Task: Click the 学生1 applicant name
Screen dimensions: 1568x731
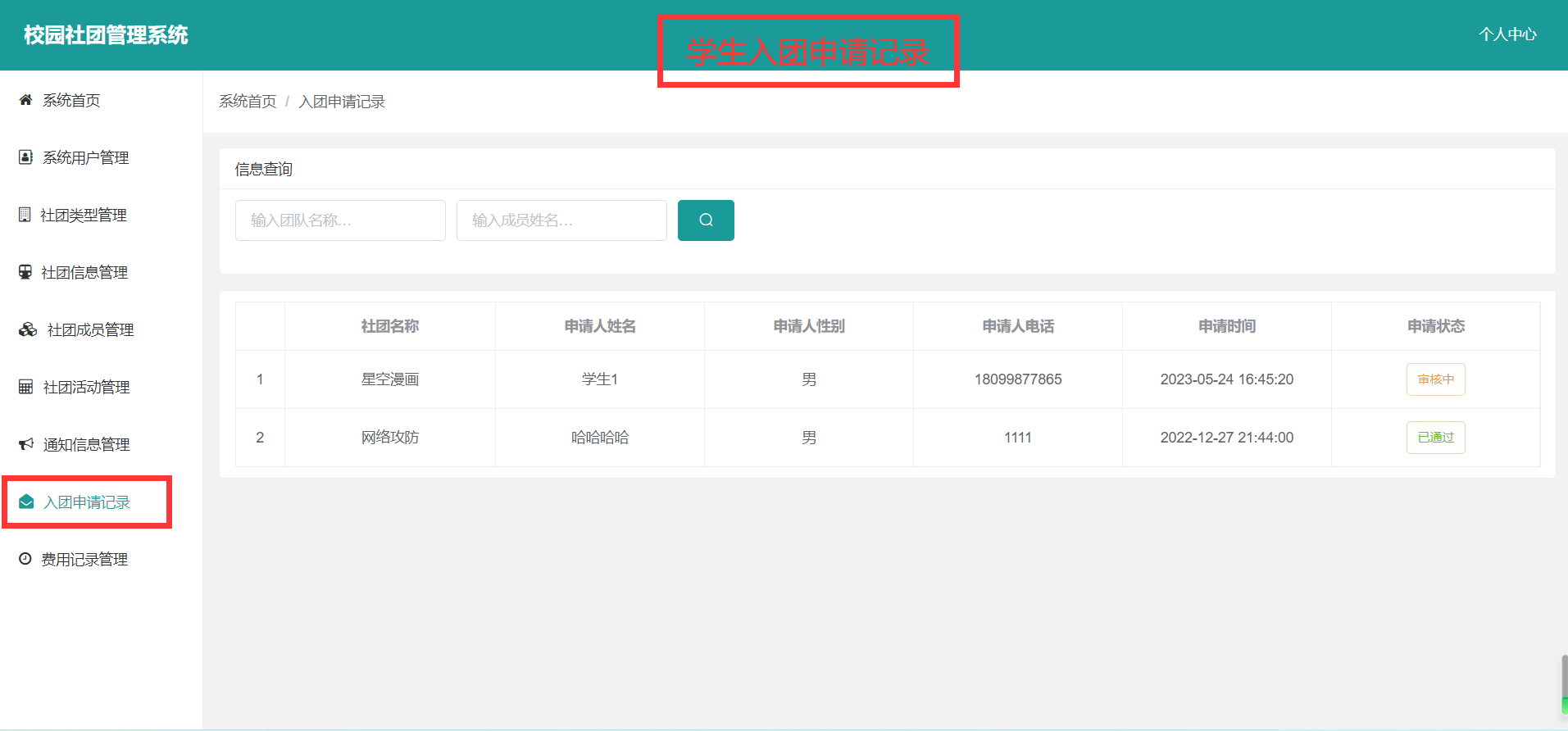Action: pyautogui.click(x=600, y=379)
